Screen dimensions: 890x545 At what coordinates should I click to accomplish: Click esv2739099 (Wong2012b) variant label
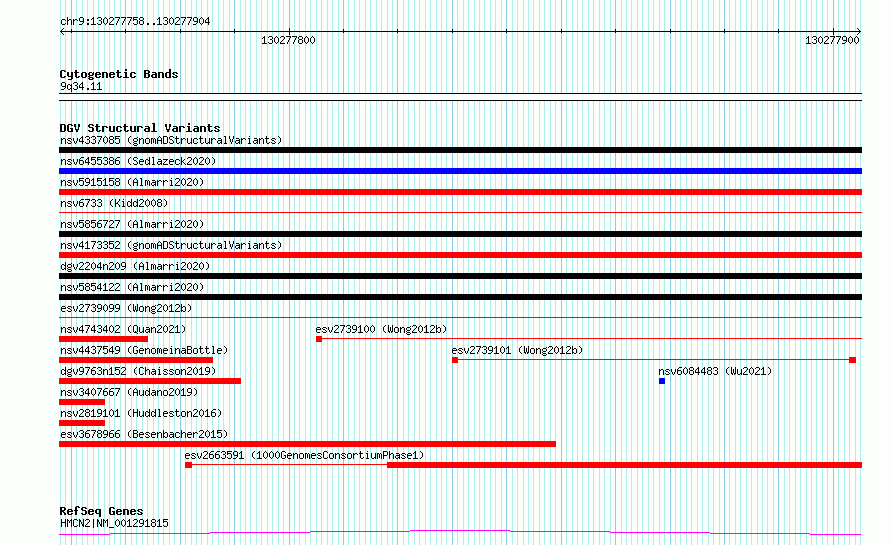point(126,308)
